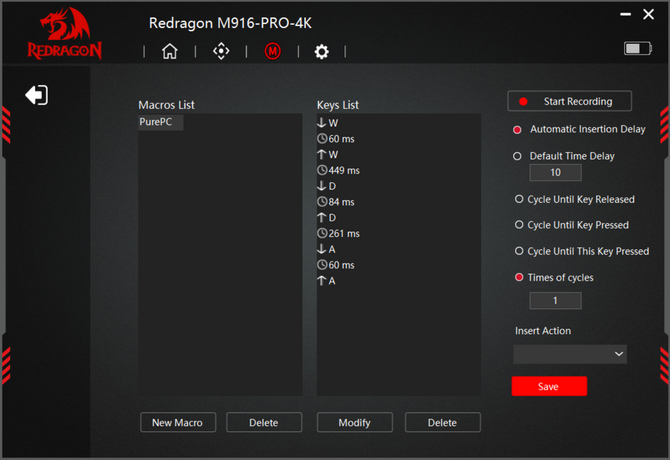670x460 pixels.
Task: Create a New Macro
Action: [178, 422]
